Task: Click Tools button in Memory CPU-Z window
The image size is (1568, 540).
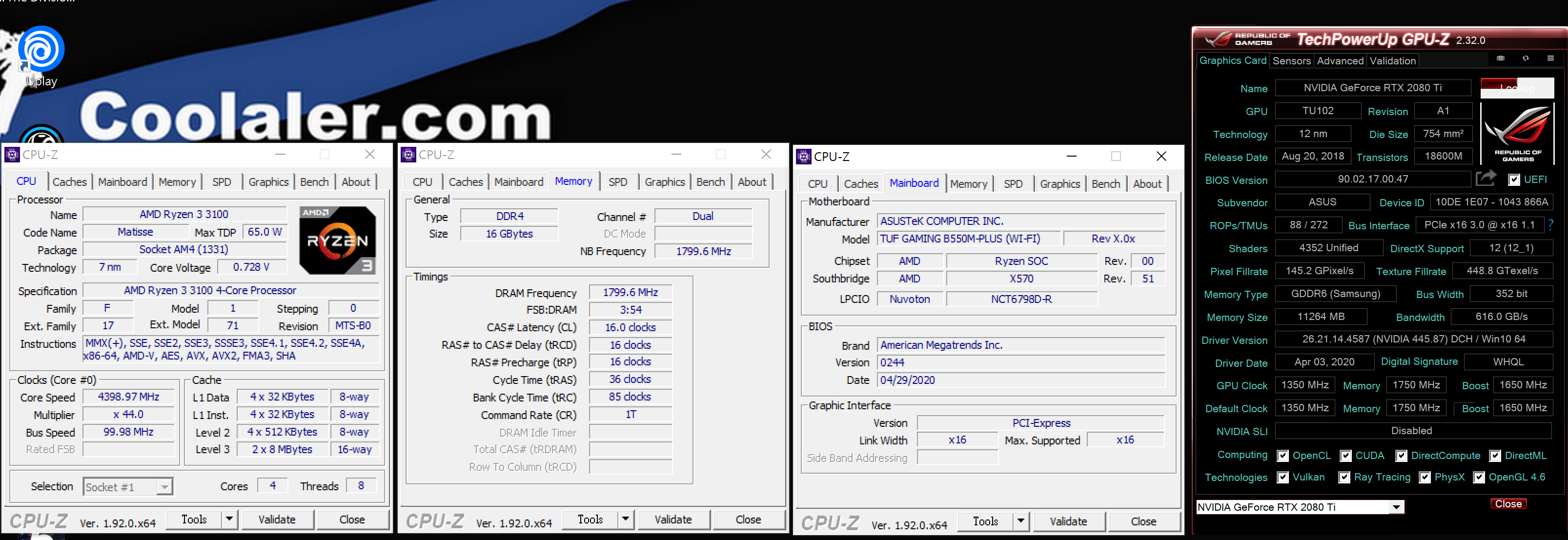Action: (590, 520)
